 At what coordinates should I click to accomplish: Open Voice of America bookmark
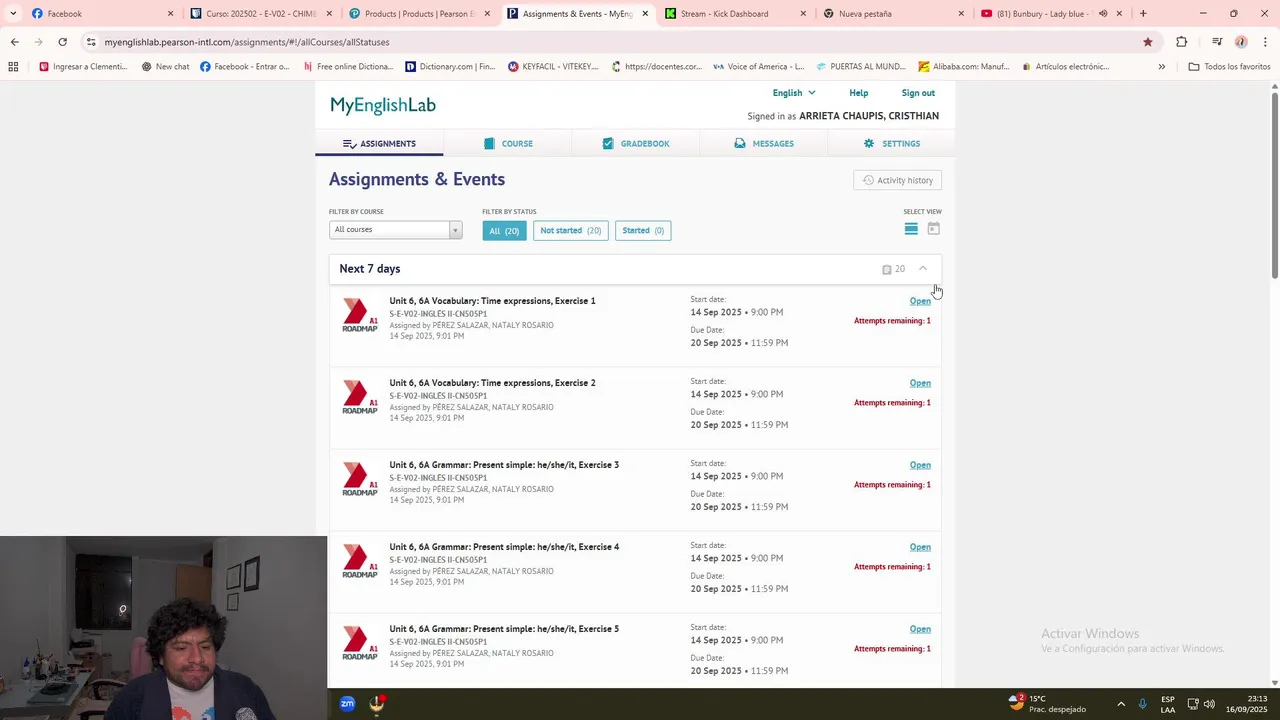(758, 67)
